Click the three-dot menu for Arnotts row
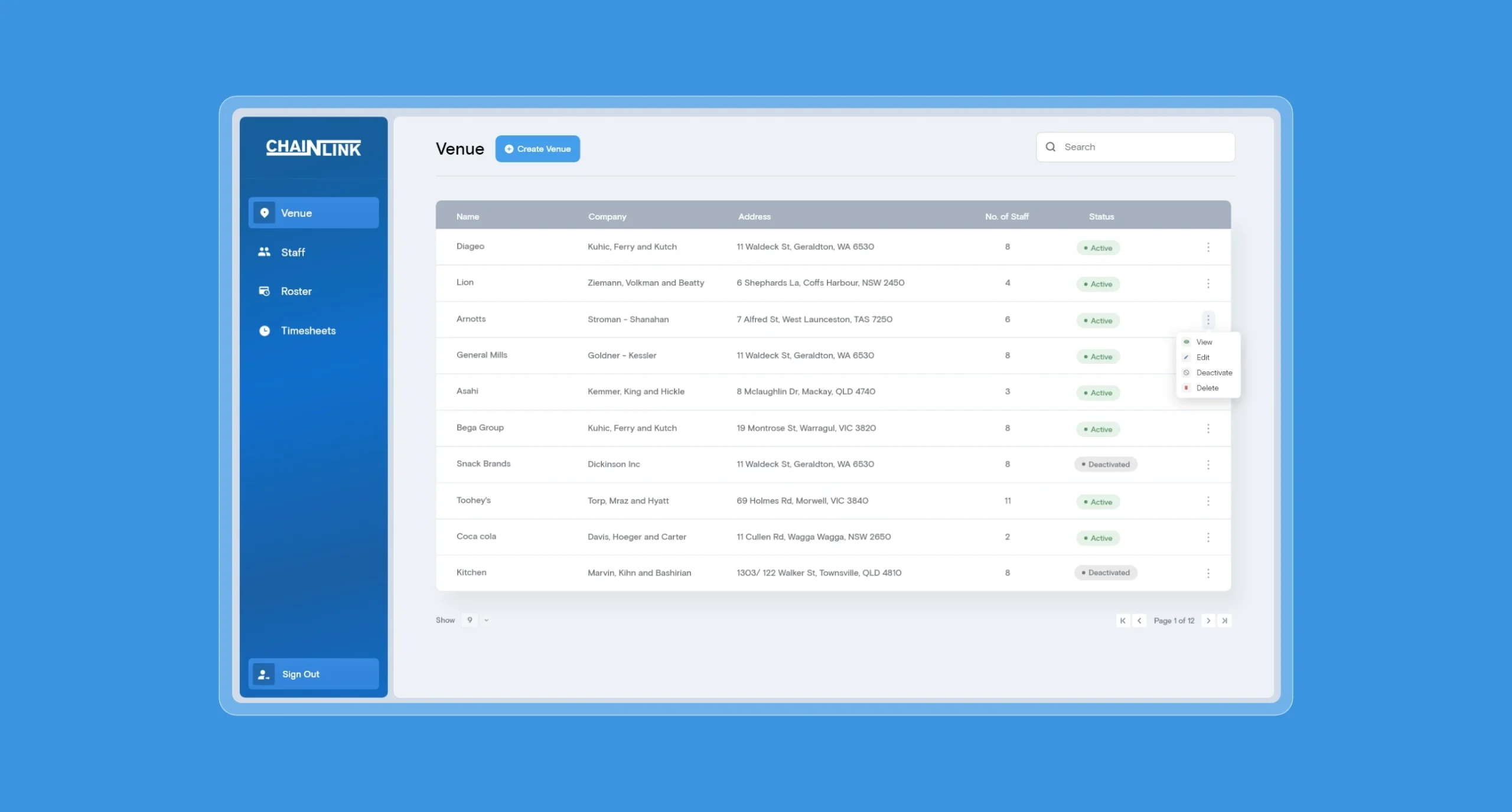This screenshot has height=812, width=1512. [1208, 319]
